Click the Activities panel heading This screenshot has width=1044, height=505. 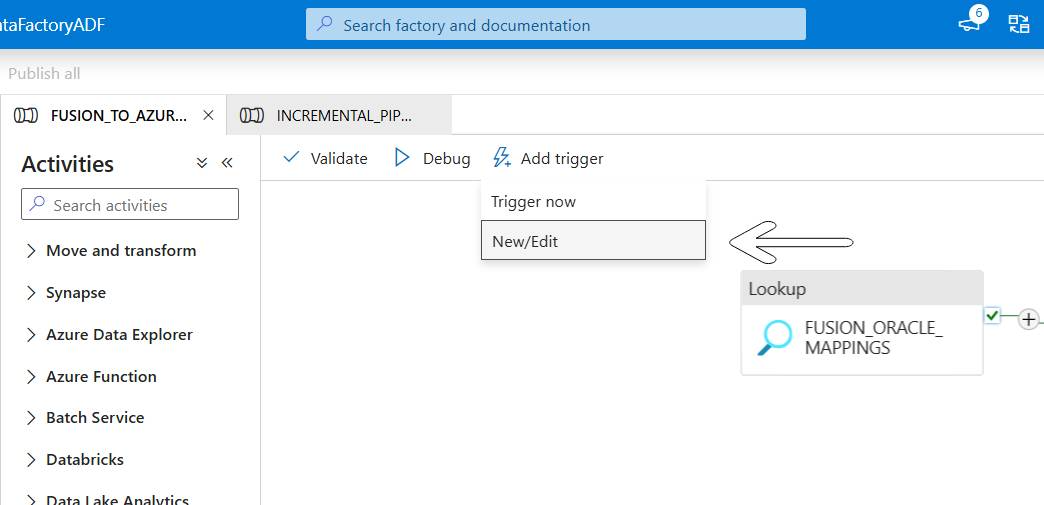click(67, 163)
